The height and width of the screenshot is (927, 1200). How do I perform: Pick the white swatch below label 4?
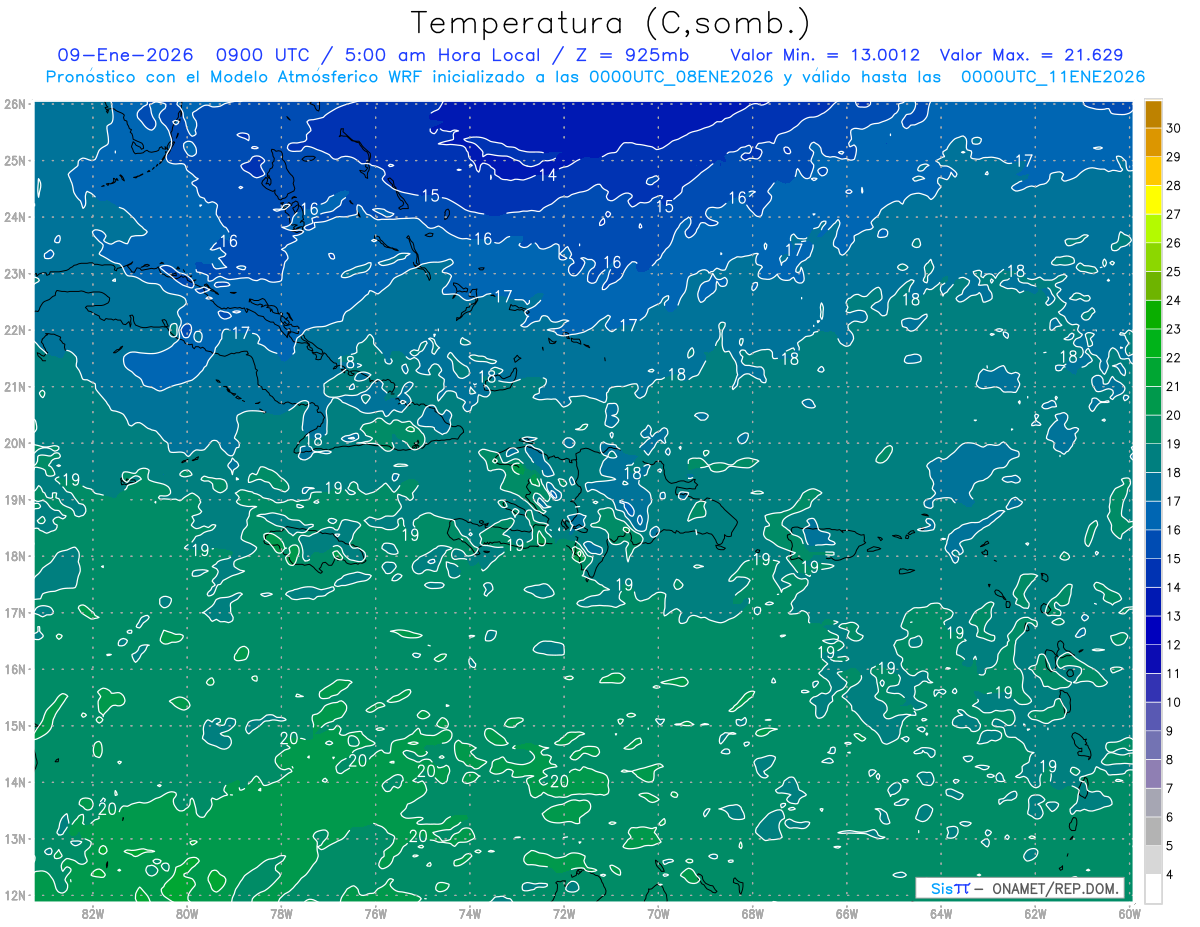1153,887
